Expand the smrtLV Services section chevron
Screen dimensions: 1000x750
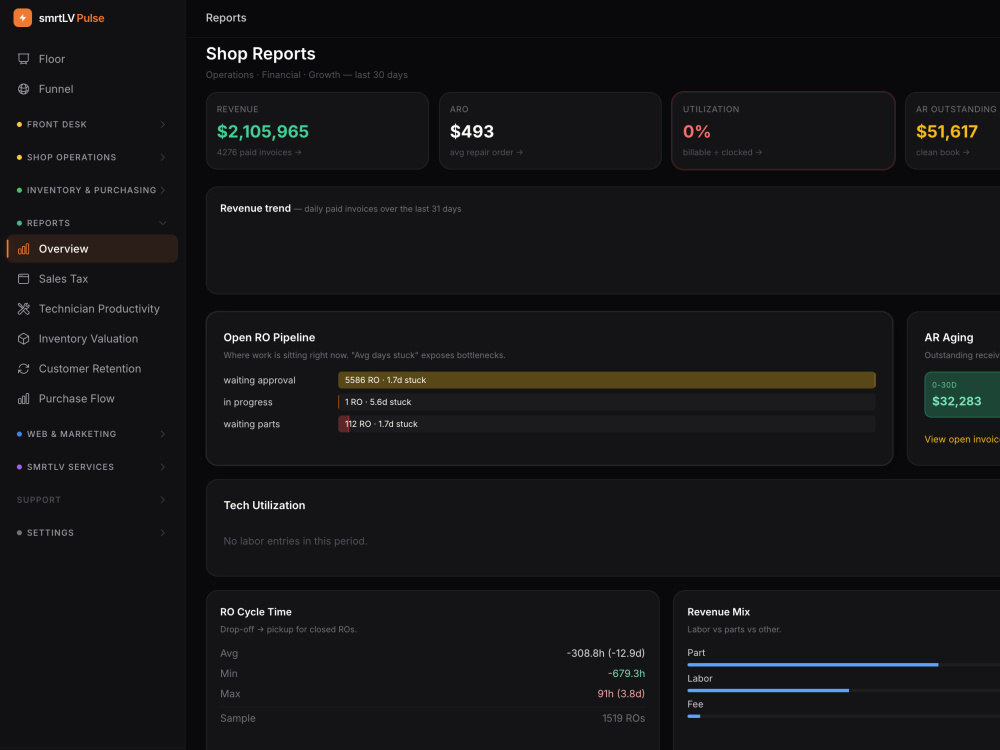[x=163, y=467]
